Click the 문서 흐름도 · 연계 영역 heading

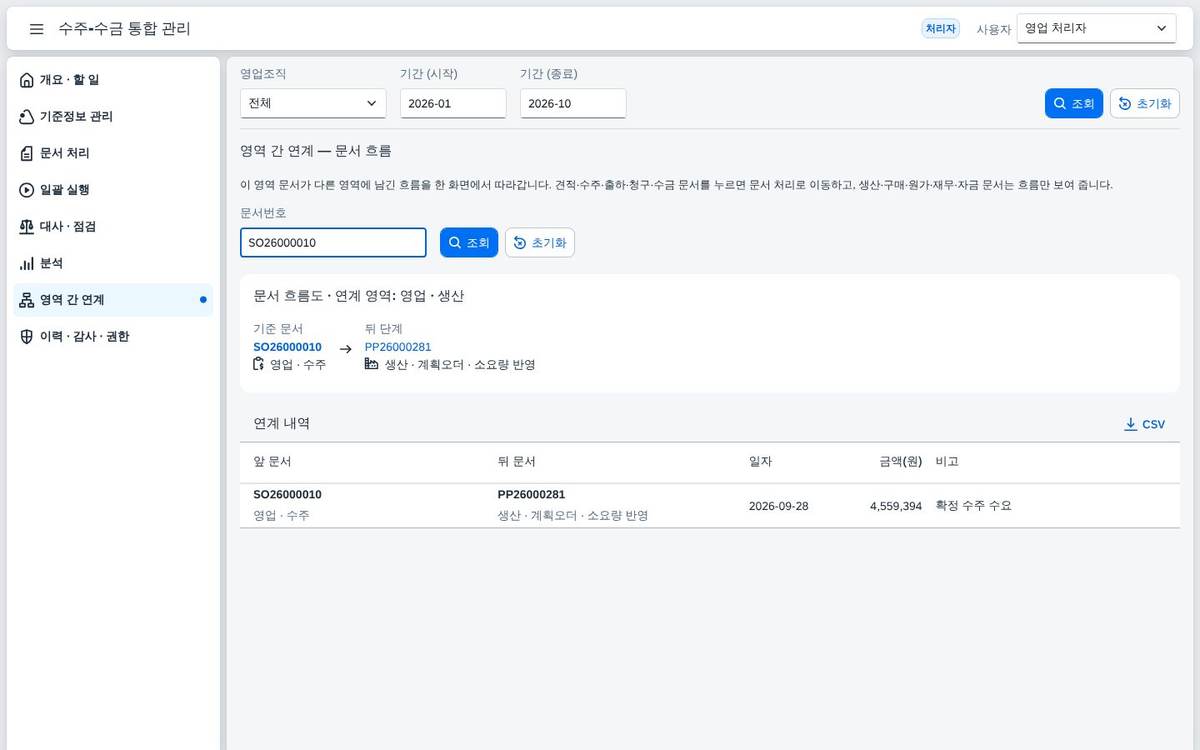click(359, 296)
